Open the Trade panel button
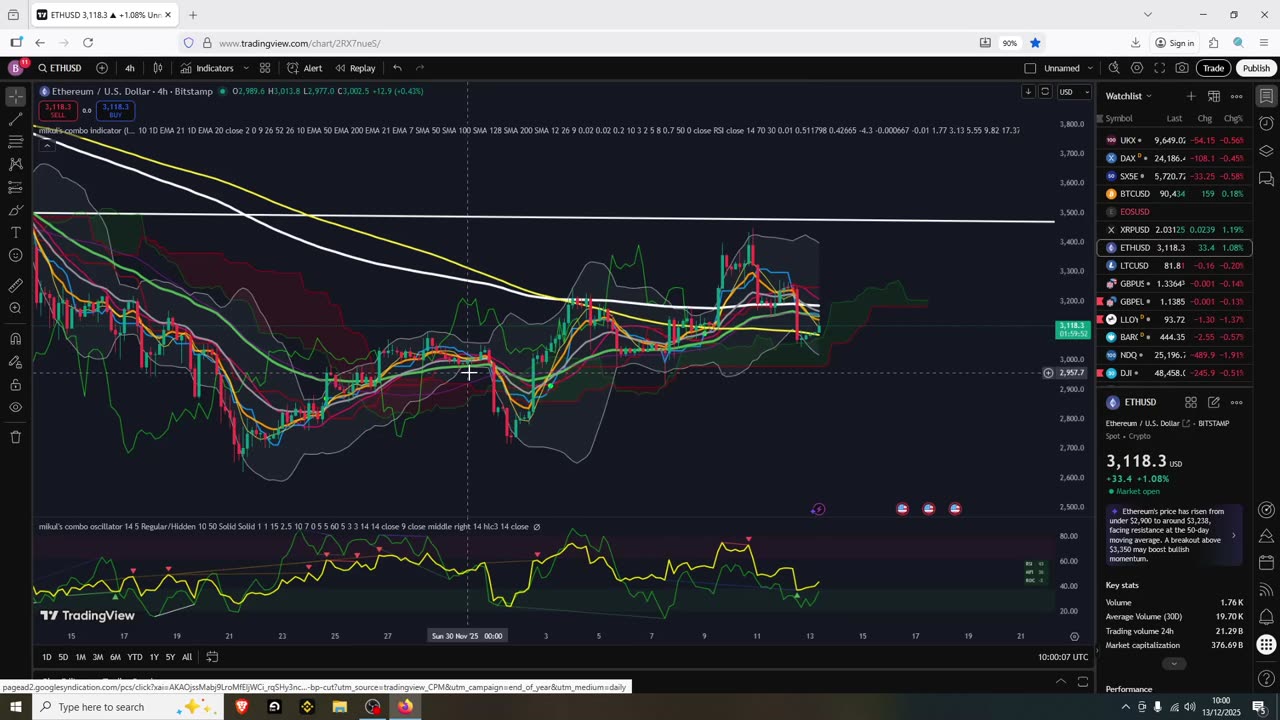The height and width of the screenshot is (720, 1280). click(x=1213, y=68)
